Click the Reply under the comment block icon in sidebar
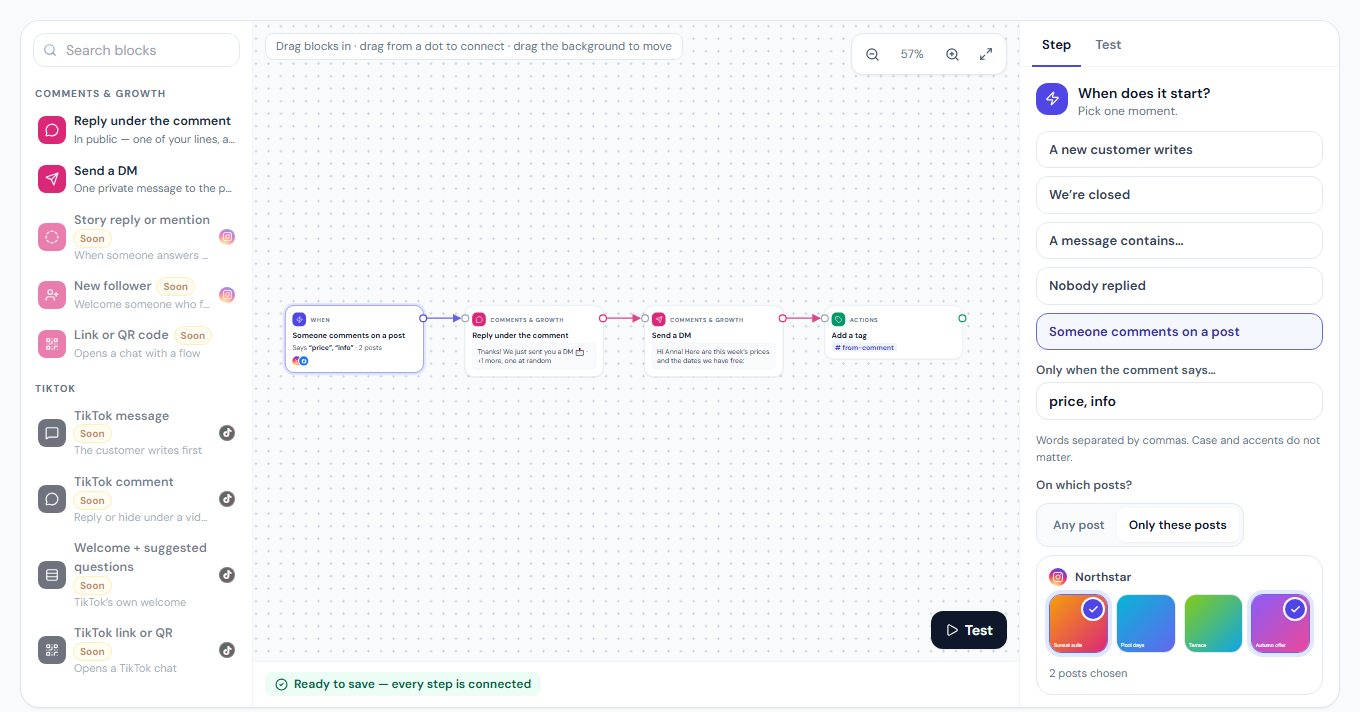The height and width of the screenshot is (712, 1360). 52,130
